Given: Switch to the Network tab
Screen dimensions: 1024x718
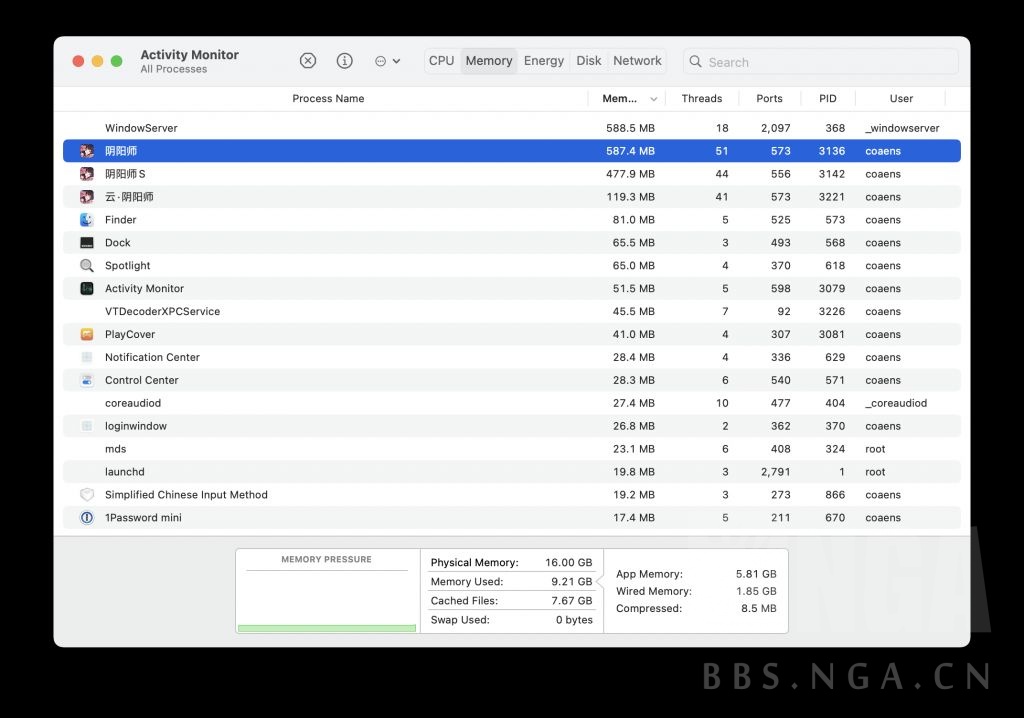Looking at the screenshot, I should [637, 61].
